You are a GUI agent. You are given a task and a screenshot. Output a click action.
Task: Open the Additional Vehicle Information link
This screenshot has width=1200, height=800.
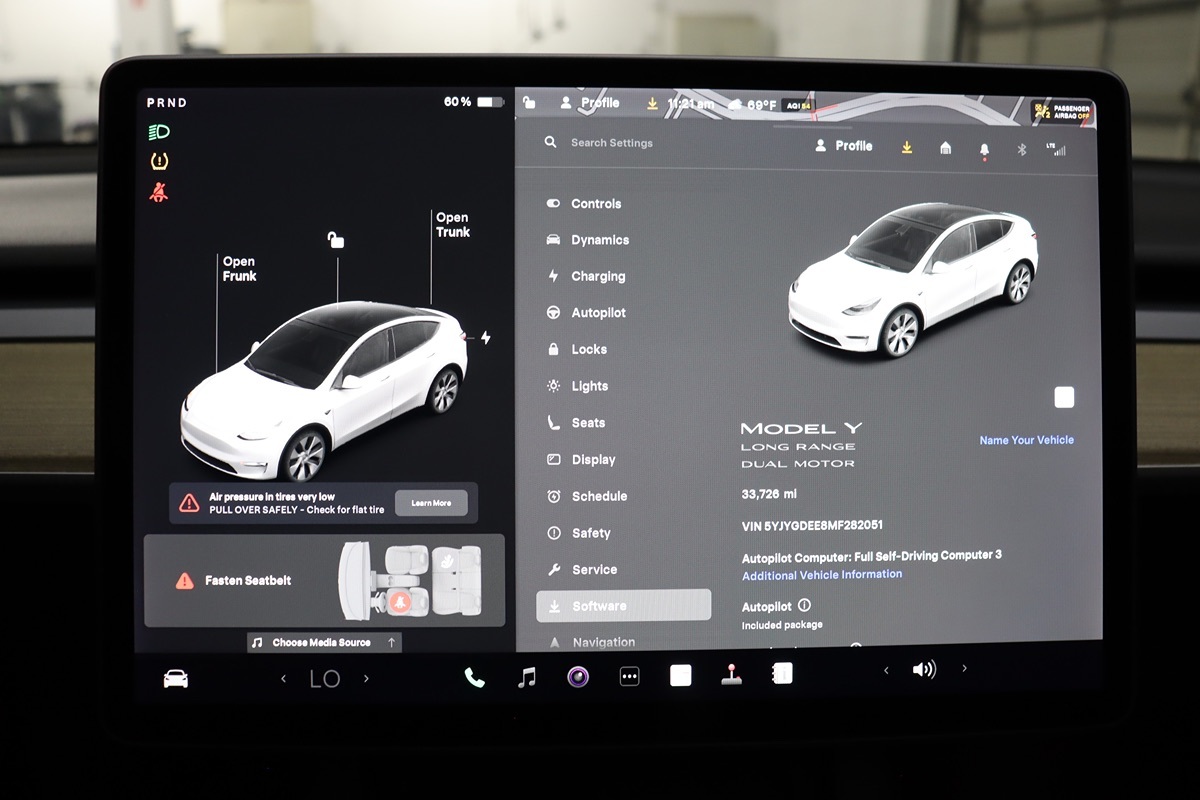[822, 575]
